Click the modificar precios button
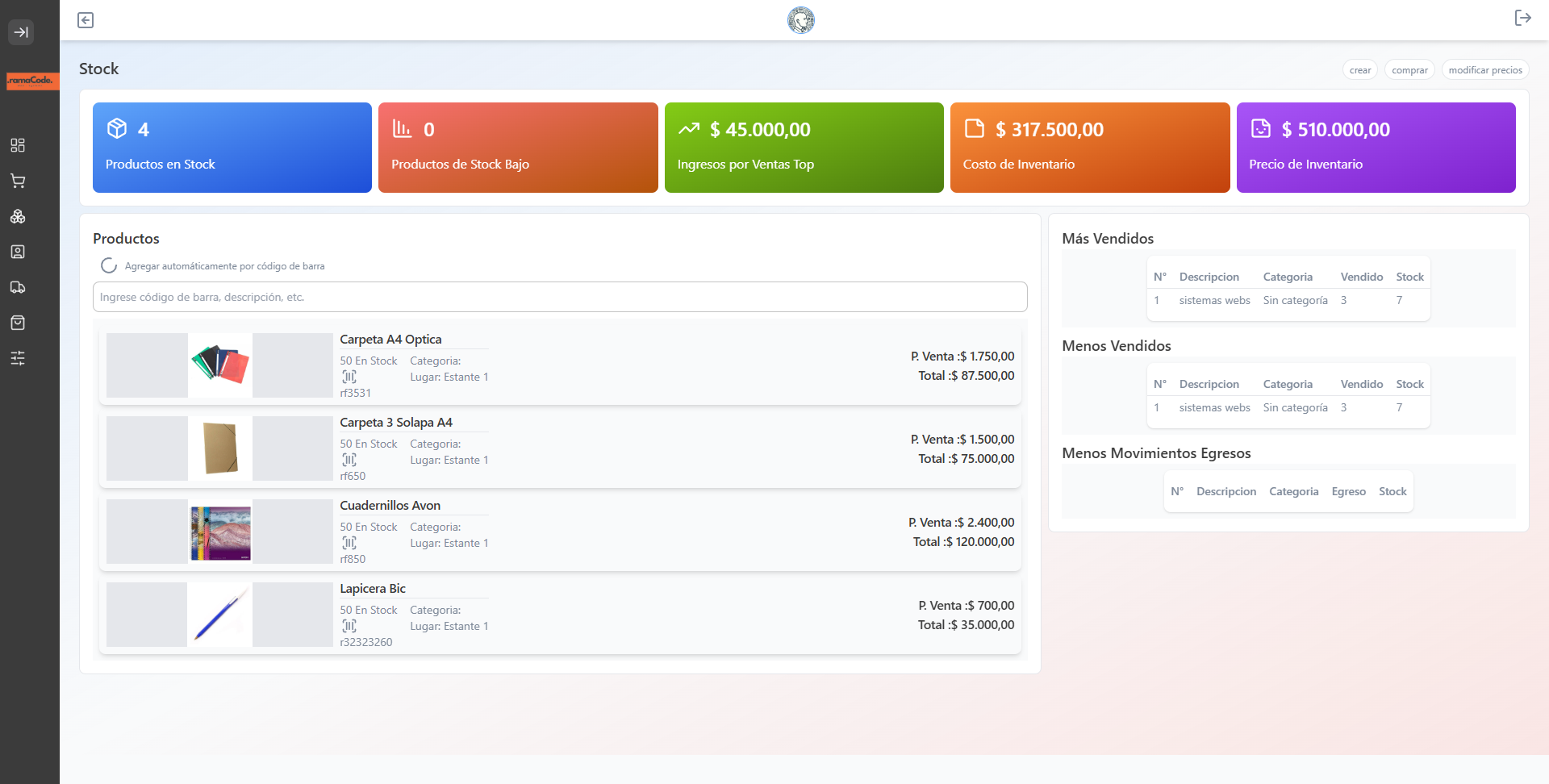The image size is (1549, 784). click(1485, 70)
